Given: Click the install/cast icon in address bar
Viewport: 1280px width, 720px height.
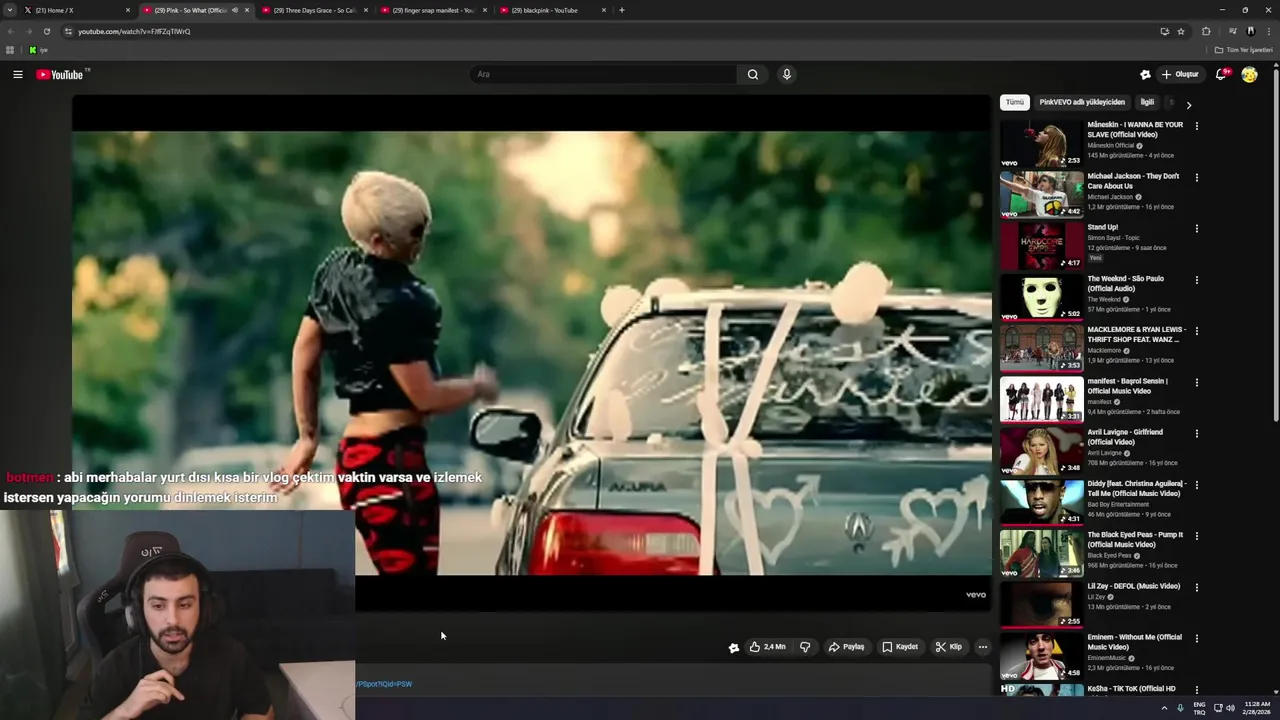Looking at the screenshot, I should tap(1164, 31).
